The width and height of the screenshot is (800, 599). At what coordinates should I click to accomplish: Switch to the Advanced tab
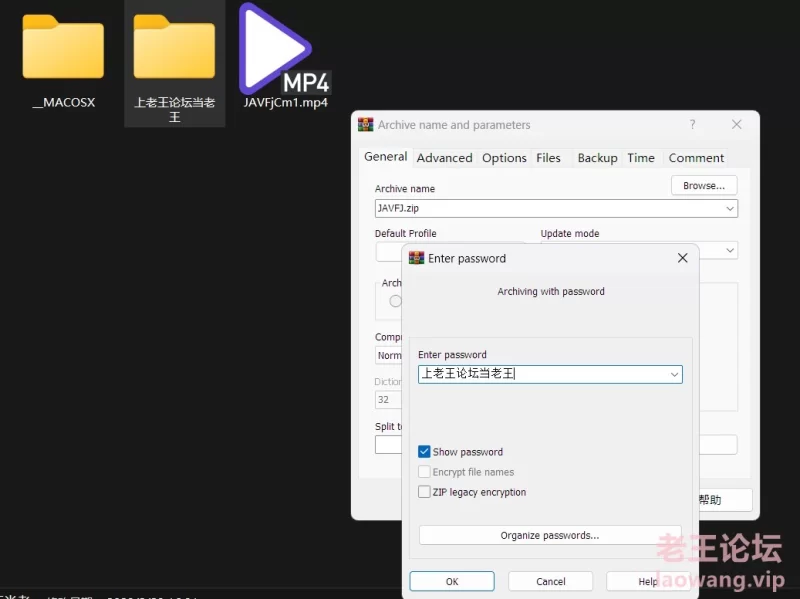(x=444, y=158)
